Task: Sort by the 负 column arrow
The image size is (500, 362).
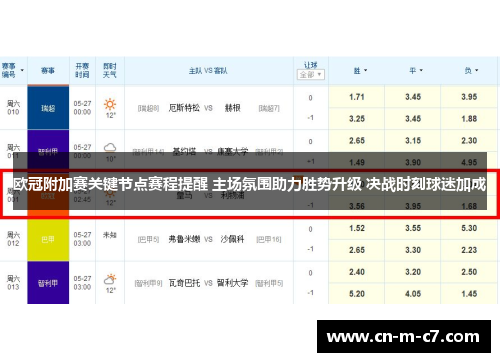Action: click(477, 70)
